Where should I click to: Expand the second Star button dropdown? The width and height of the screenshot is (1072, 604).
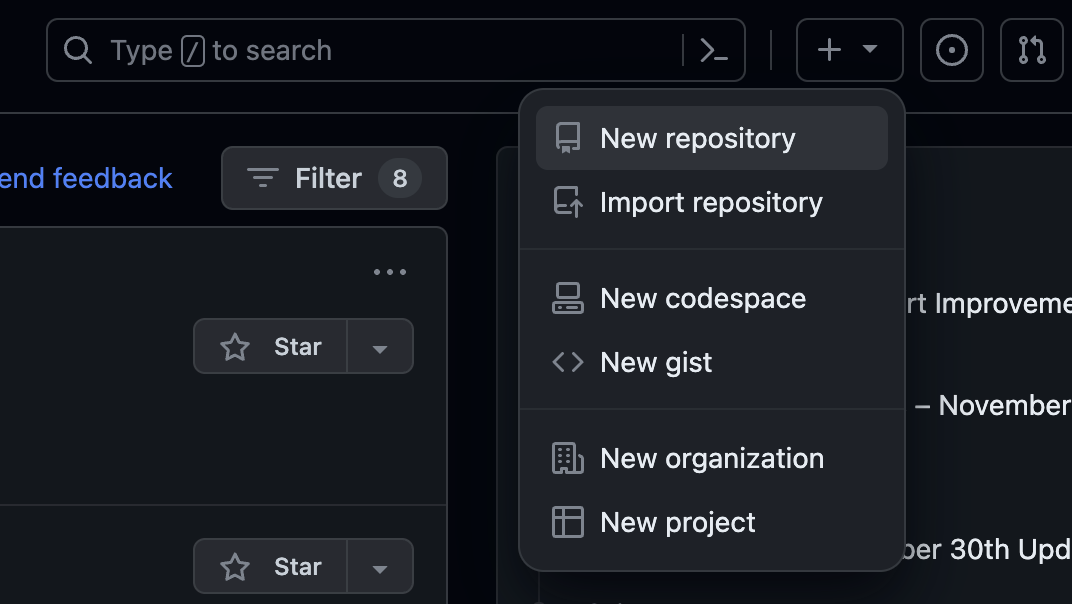[x=381, y=566]
